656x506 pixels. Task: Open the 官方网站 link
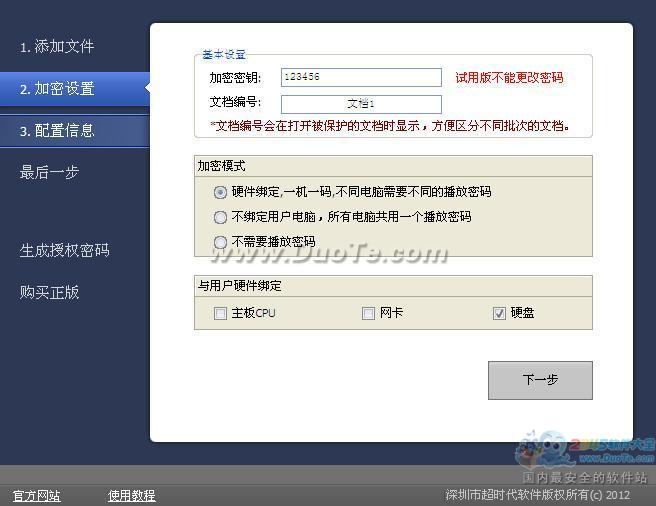pyautogui.click(x=36, y=496)
